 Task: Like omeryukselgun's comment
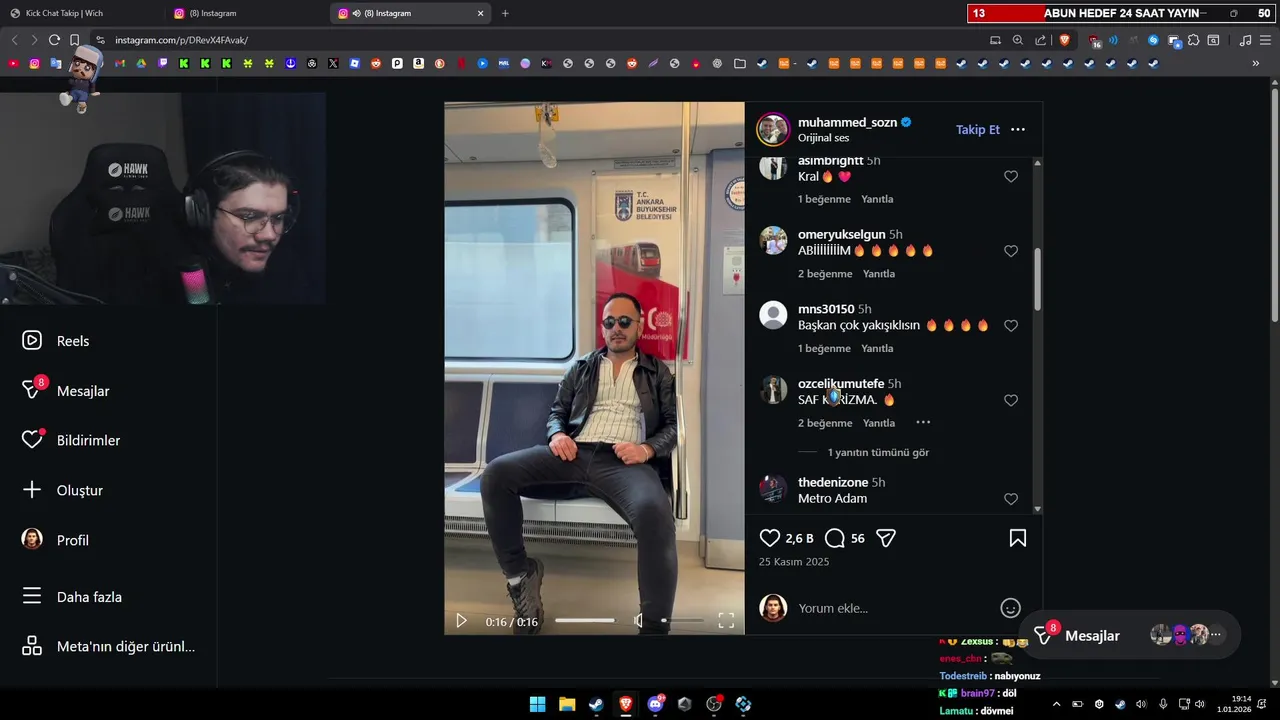1011,251
